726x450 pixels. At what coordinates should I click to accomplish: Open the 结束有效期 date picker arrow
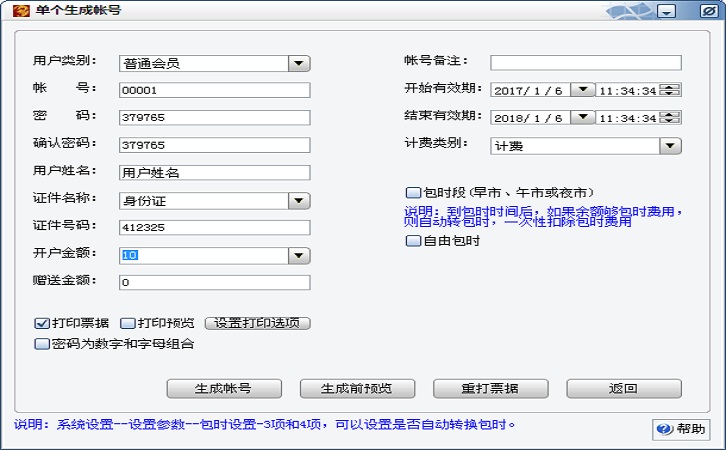(x=586, y=117)
